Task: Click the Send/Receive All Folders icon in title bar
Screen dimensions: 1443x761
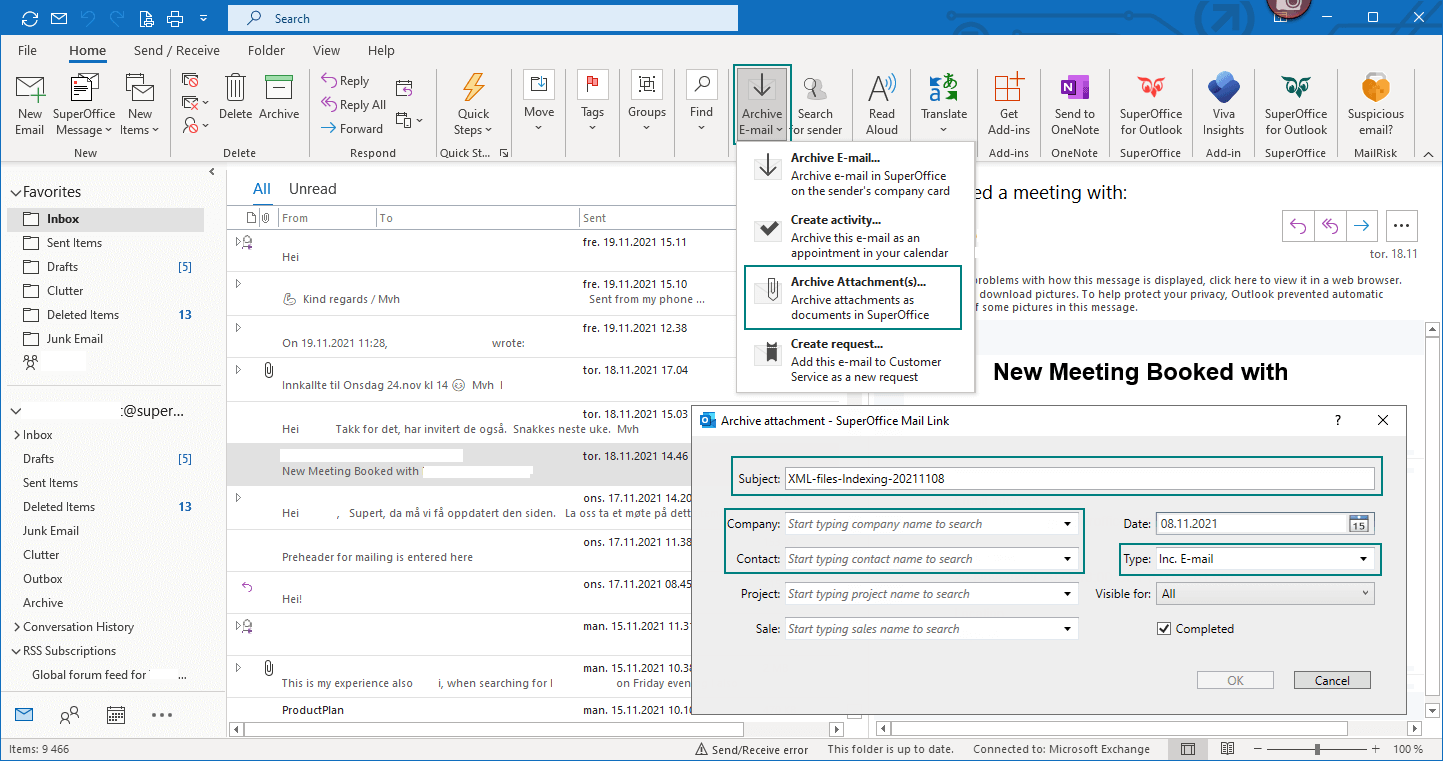Action: coord(29,18)
